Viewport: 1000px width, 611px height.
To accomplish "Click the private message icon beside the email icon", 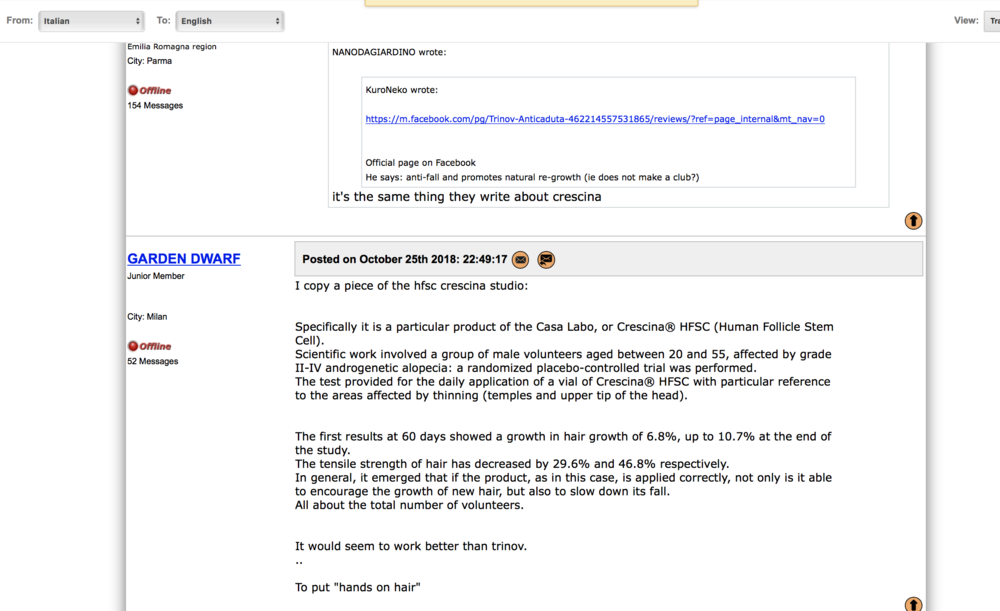I will pos(546,260).
